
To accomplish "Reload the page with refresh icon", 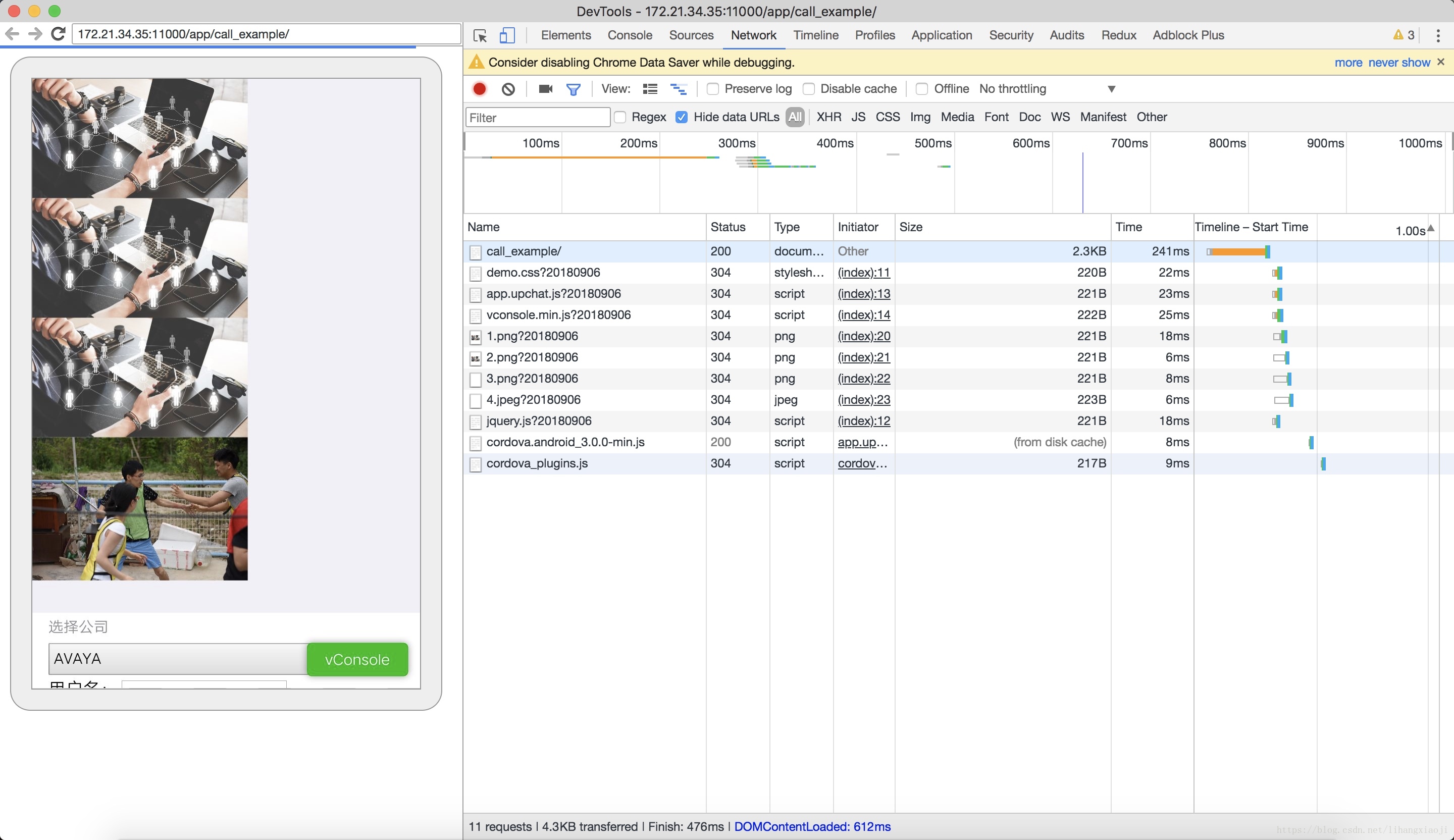I will point(58,34).
